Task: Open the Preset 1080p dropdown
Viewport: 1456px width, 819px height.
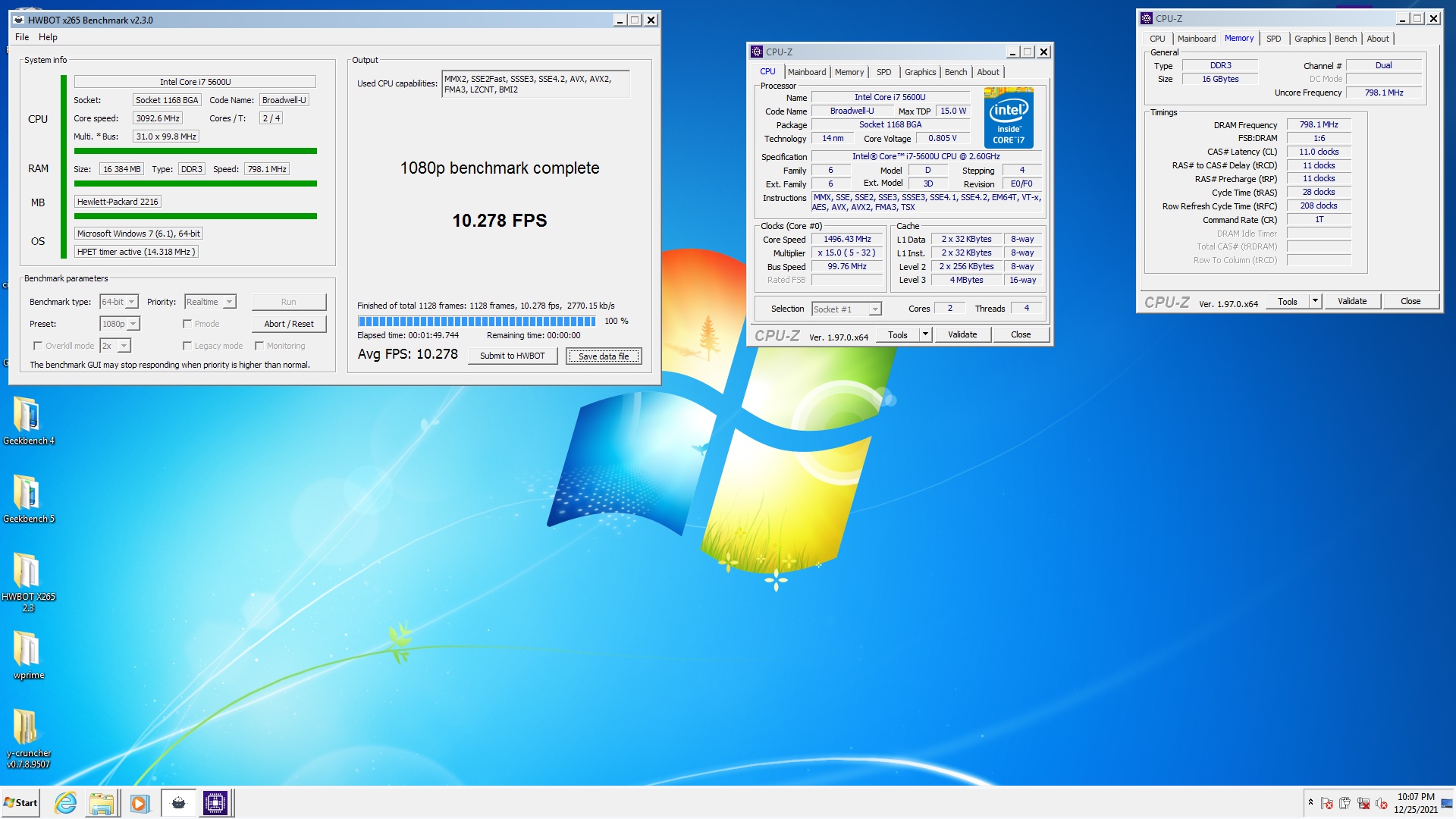Action: (x=120, y=324)
